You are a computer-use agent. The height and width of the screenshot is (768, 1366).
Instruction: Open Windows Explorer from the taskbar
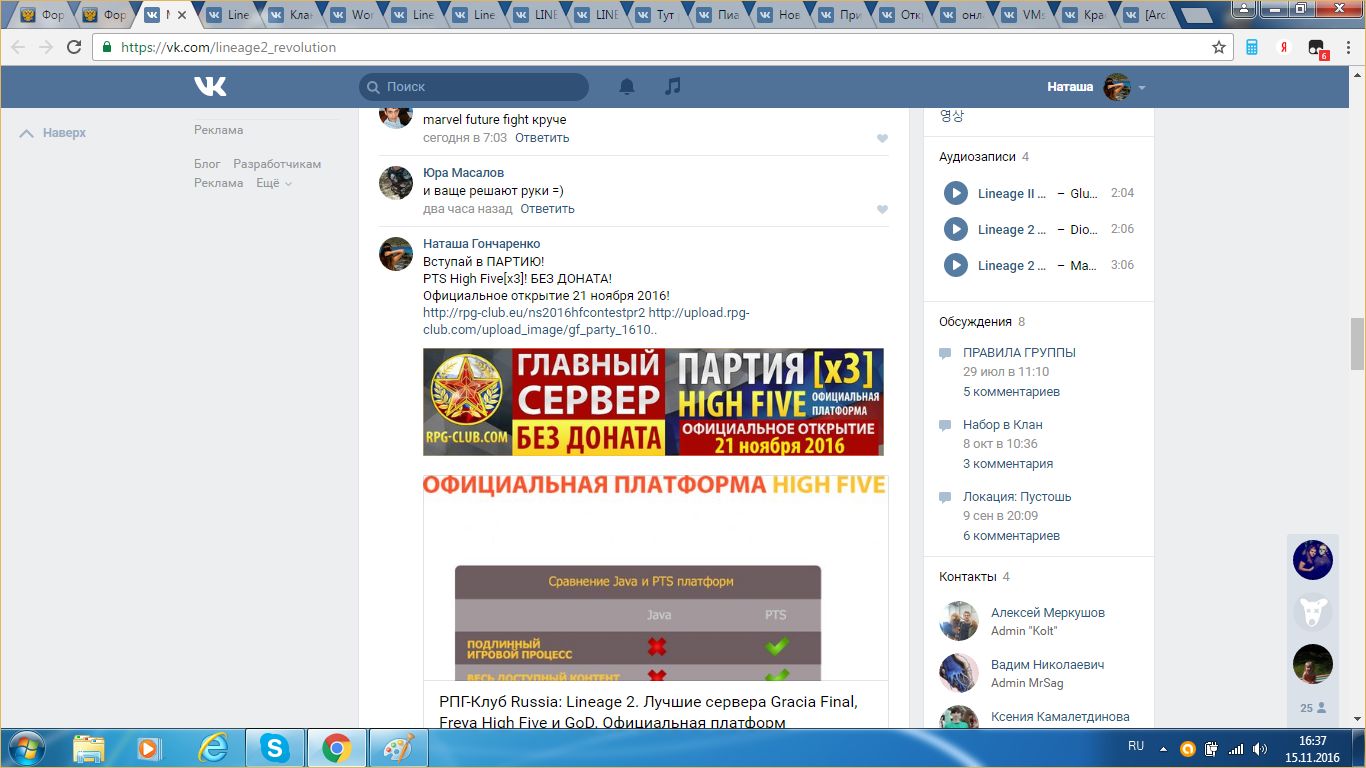(89, 748)
